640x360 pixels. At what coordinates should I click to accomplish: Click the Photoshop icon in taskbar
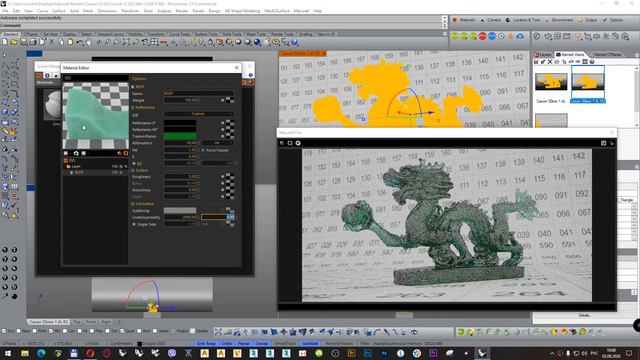click(x=368, y=353)
